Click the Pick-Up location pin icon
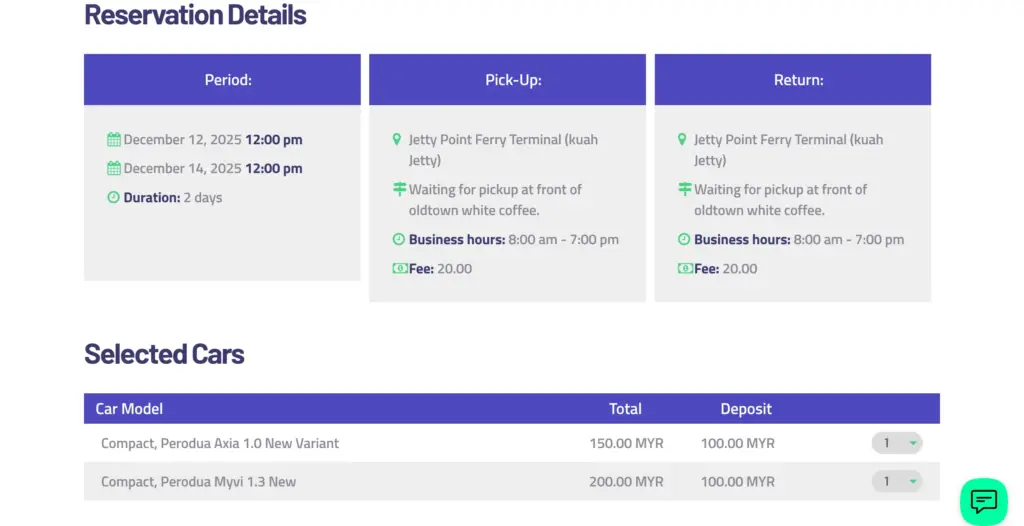This screenshot has height=526, width=1024. point(397,140)
